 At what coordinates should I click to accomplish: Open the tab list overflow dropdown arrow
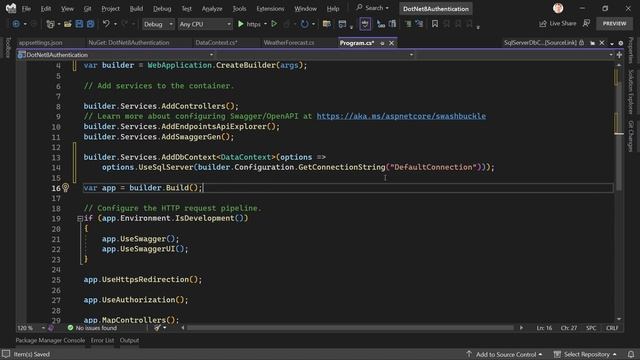611,43
